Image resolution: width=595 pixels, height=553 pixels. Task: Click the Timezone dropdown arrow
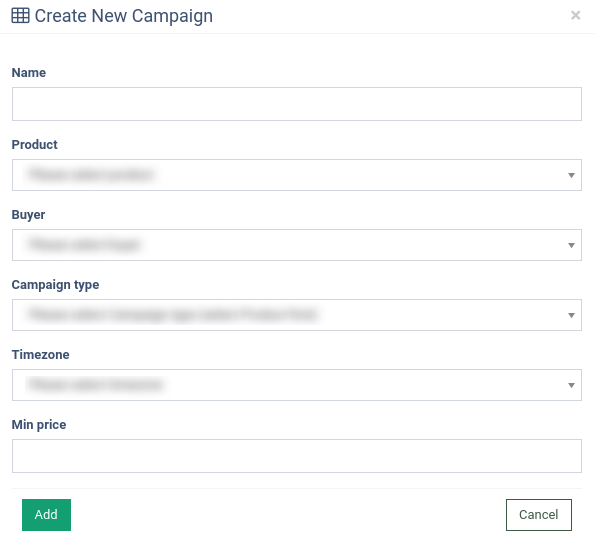571,386
